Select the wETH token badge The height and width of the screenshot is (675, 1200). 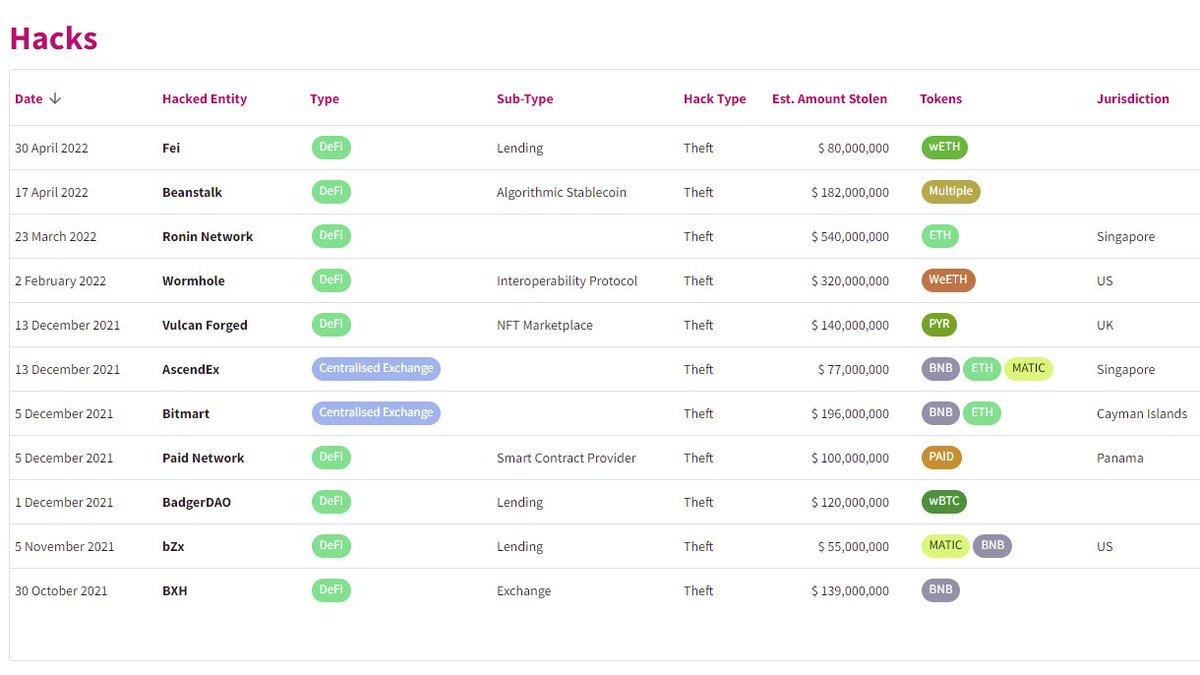click(944, 148)
